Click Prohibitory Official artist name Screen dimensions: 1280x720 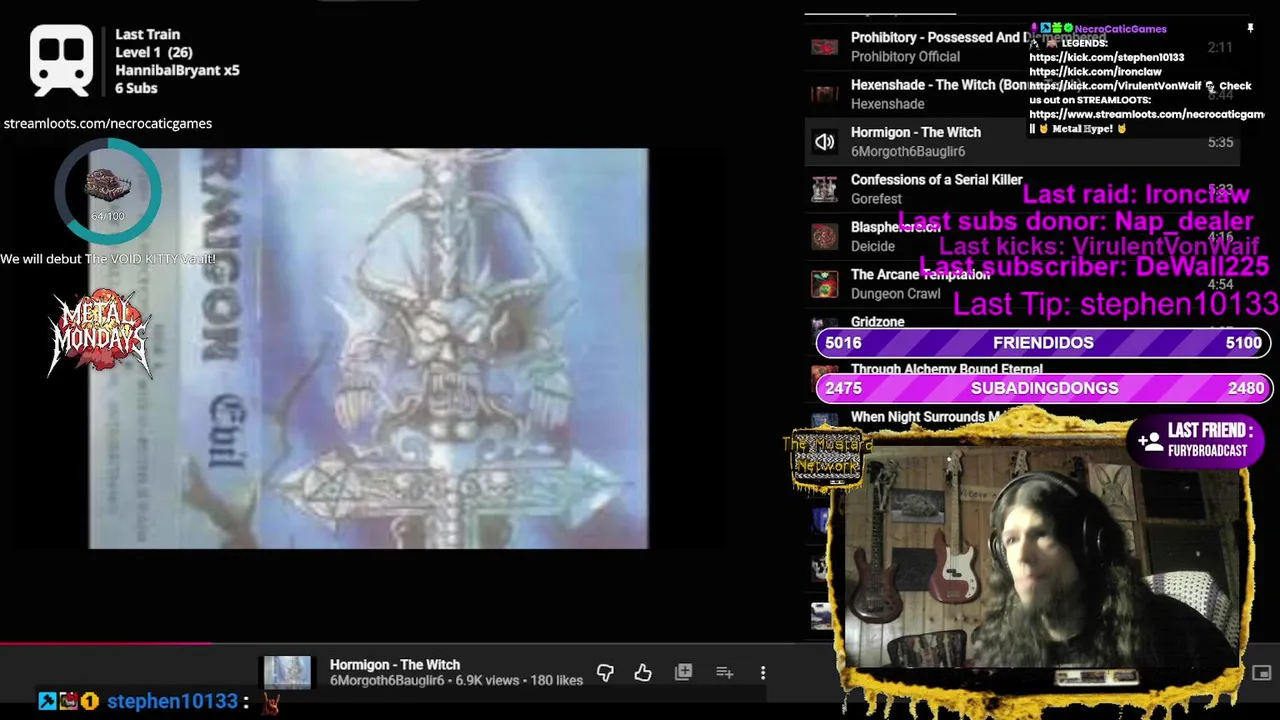(905, 57)
